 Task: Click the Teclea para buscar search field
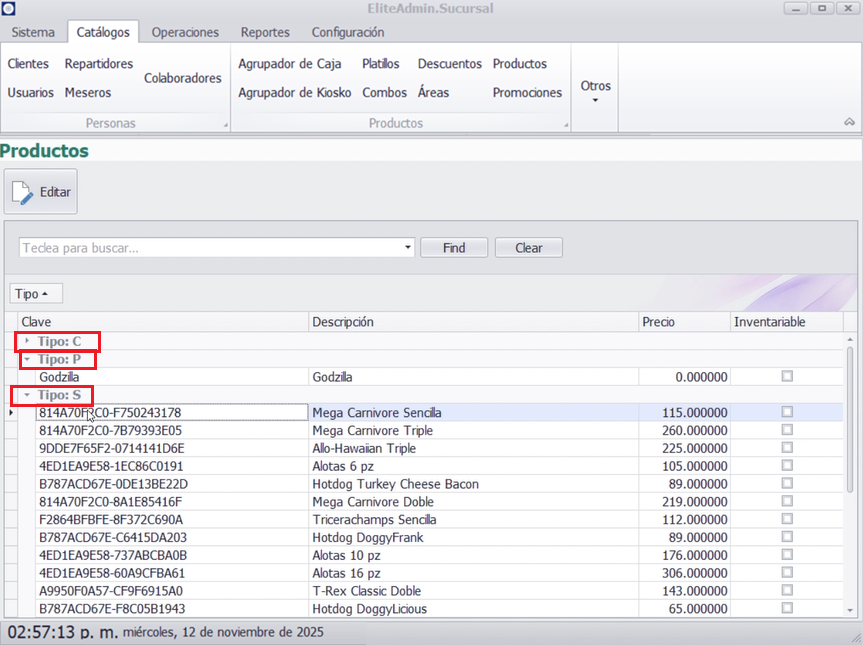[x=208, y=248]
